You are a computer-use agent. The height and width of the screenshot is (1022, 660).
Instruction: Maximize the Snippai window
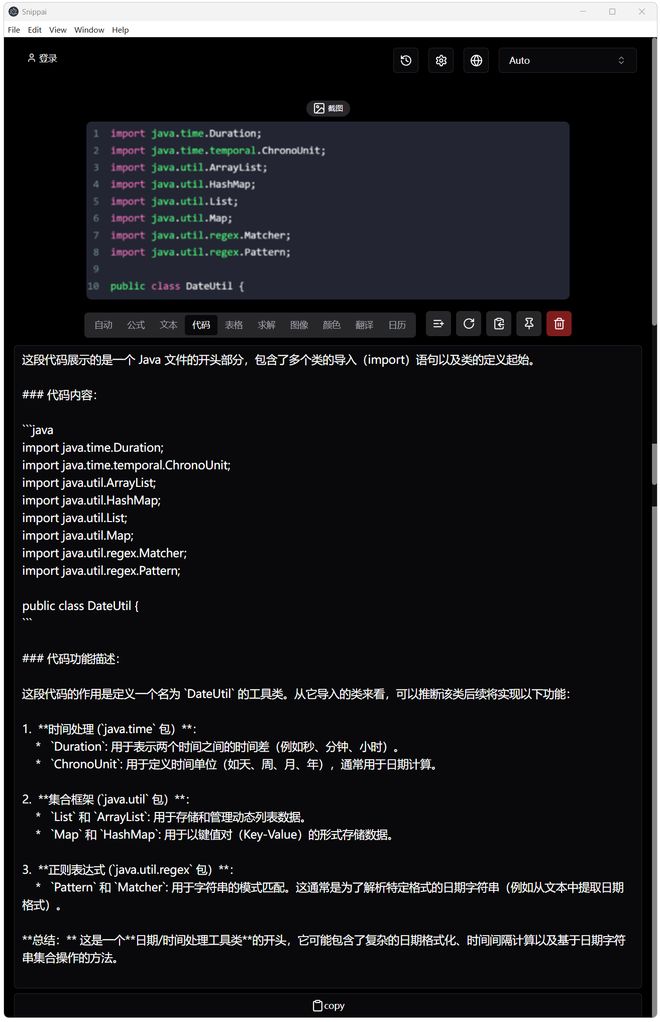(612, 12)
